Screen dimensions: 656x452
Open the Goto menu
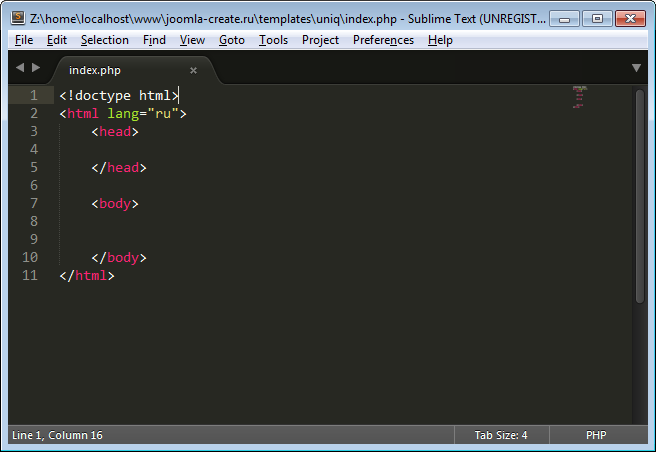(231, 40)
